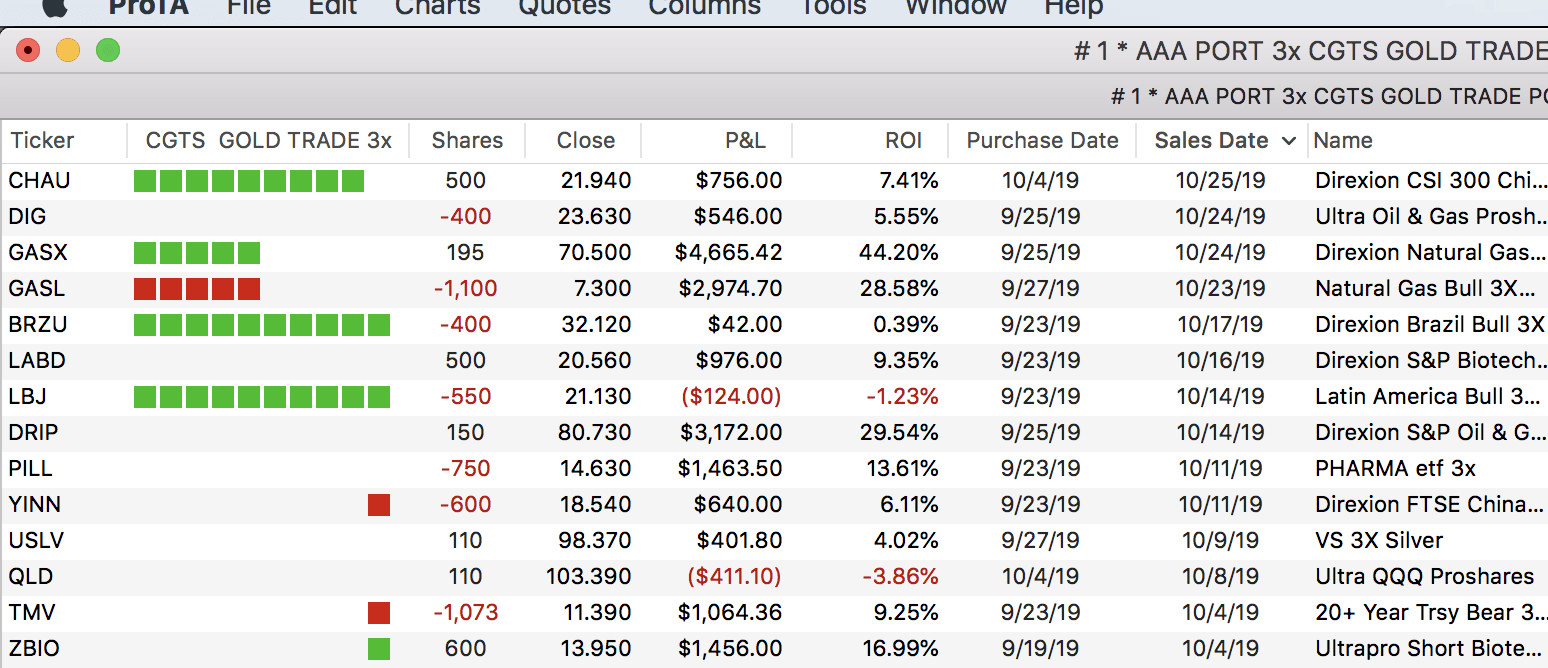Viewport: 1548px width, 668px height.
Task: Click the green indicator square in ZBIO row
Action: point(379,649)
